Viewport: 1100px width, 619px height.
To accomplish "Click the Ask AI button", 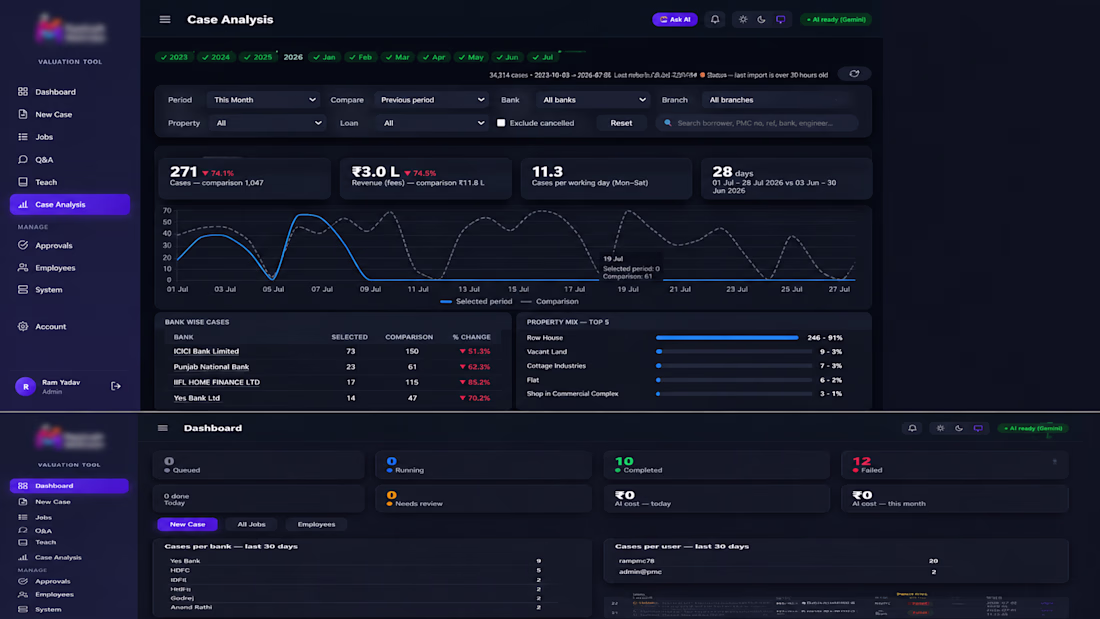I will click(x=675, y=20).
